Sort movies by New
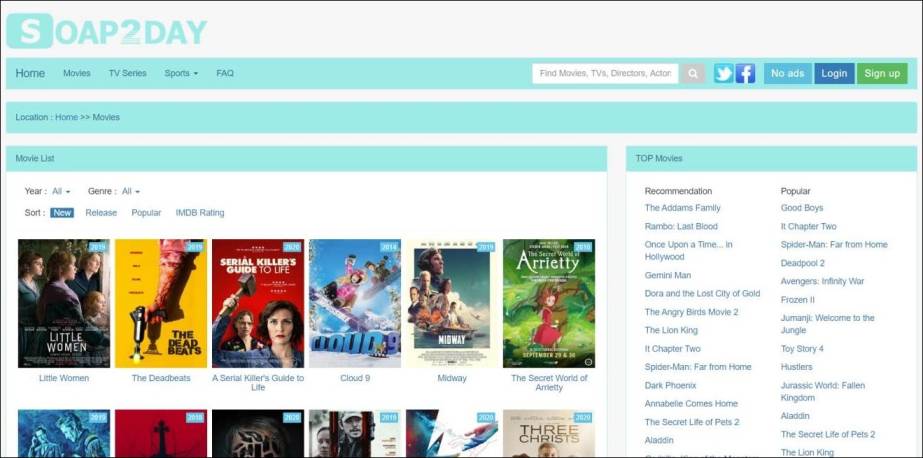Image resolution: width=923 pixels, height=458 pixels. coord(62,213)
